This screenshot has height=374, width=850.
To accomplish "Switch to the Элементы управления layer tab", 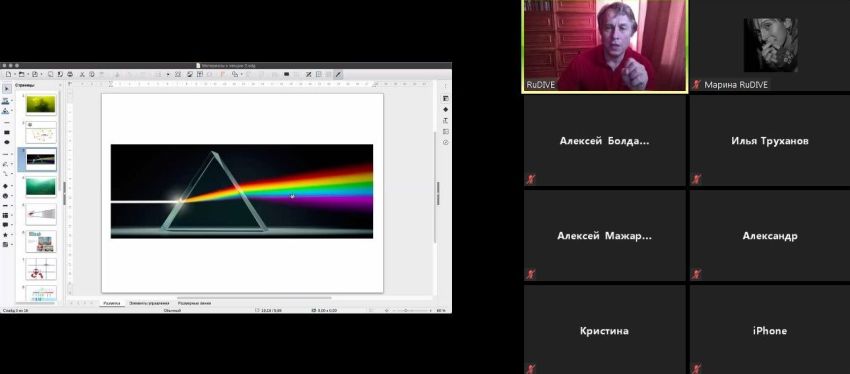I will 149,303.
